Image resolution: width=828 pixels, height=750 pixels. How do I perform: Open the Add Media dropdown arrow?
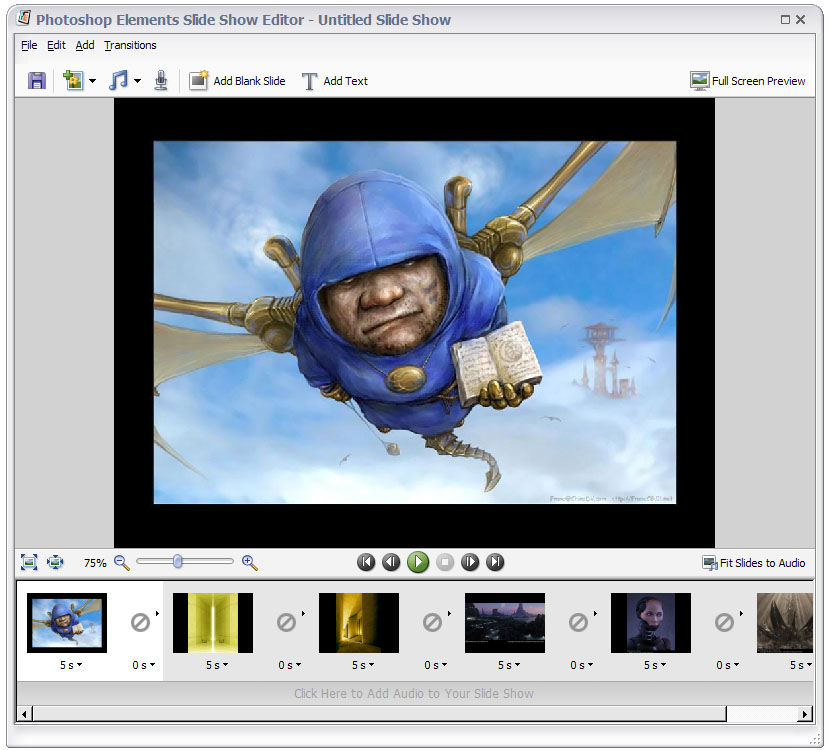(92, 81)
